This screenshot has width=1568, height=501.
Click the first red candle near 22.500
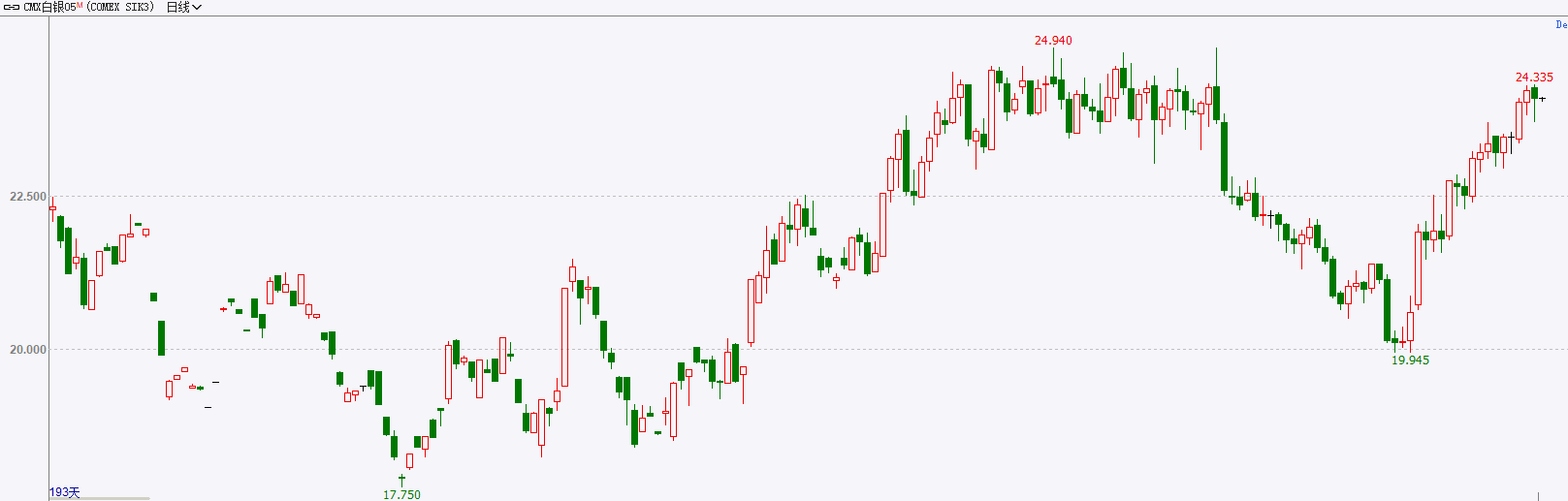52,208
